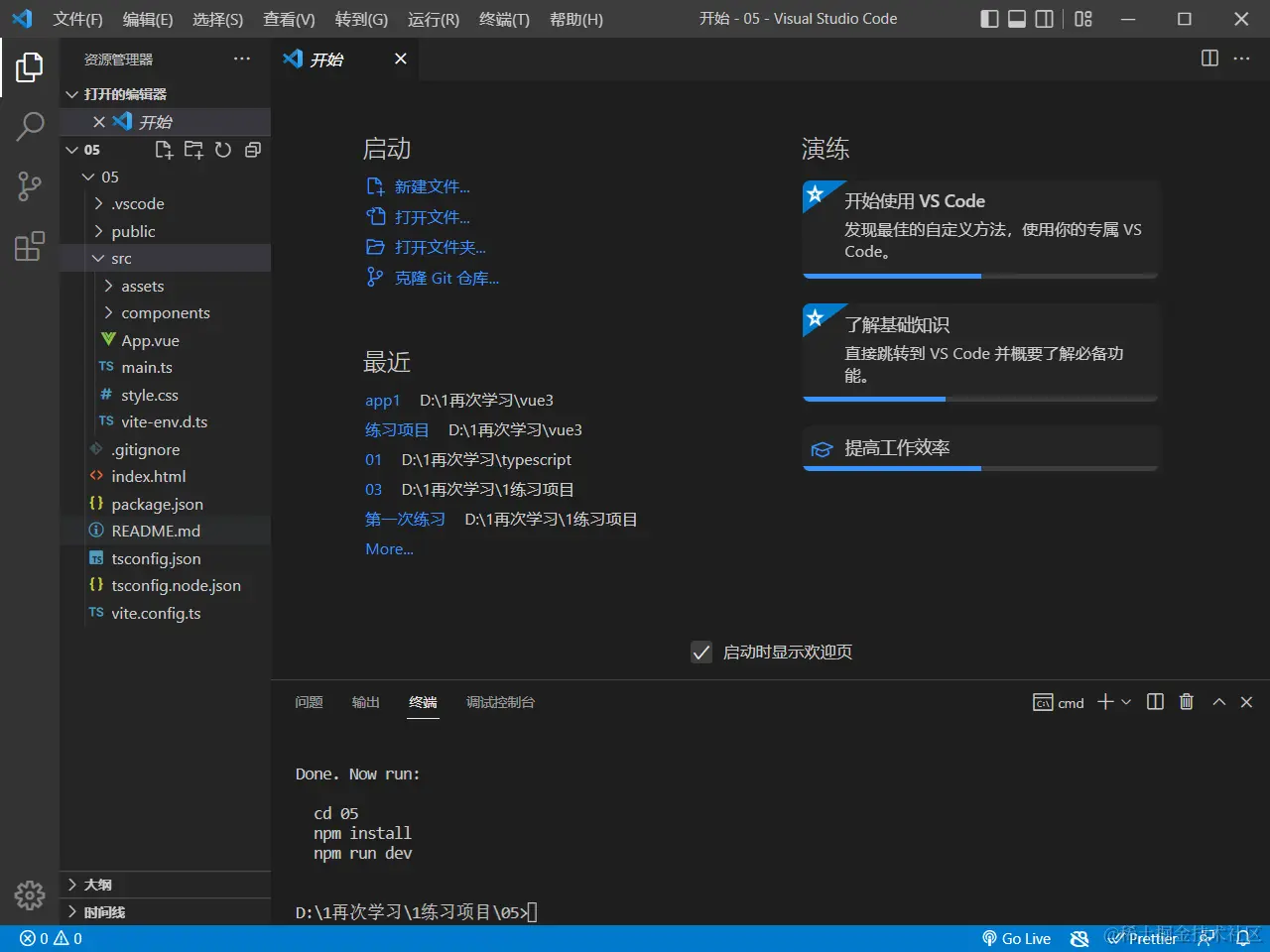Open the Manage gear menu
Screen dimensions: 1270x952
pyautogui.click(x=30, y=894)
